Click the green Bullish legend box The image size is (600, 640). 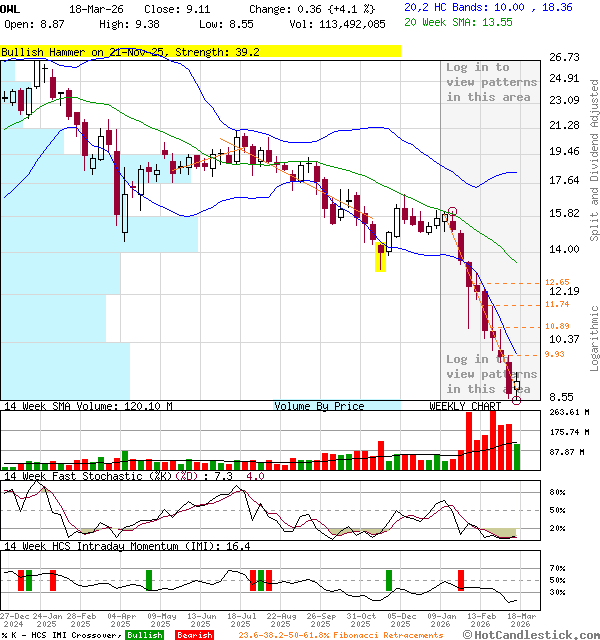coord(143,635)
